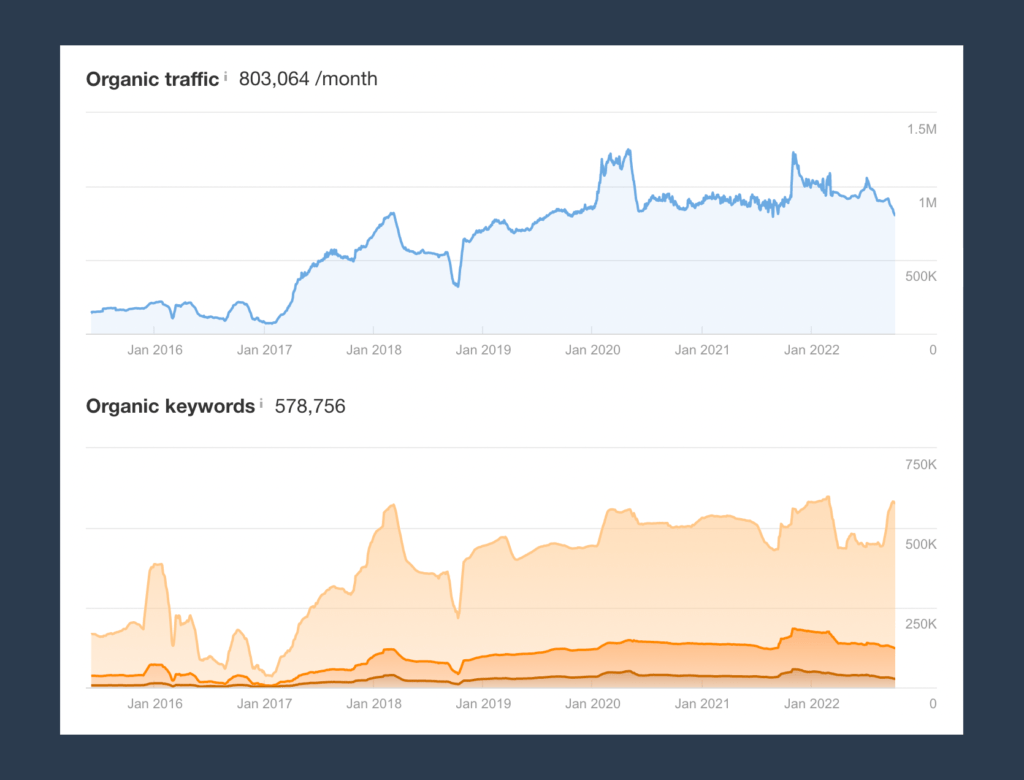Click Jan 2016 under the Organic keywords chart
This screenshot has height=780, width=1024.
click(x=155, y=704)
